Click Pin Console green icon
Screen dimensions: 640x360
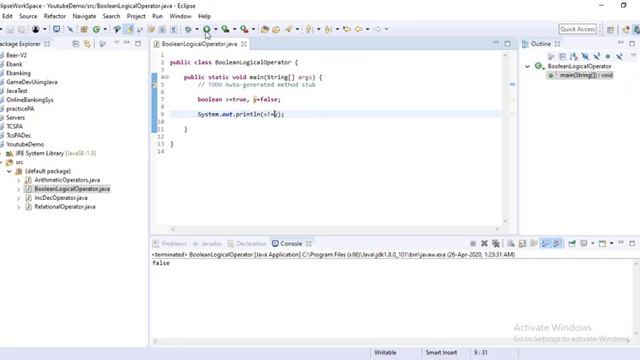[572, 244]
